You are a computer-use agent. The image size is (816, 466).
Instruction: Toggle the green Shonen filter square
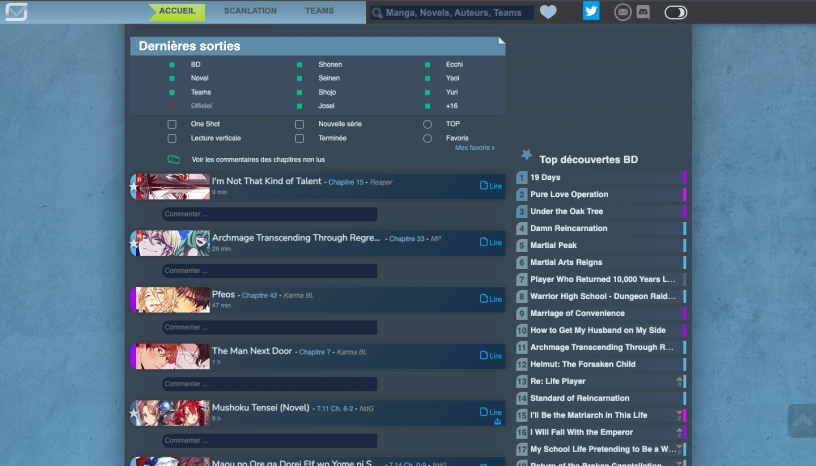299,65
